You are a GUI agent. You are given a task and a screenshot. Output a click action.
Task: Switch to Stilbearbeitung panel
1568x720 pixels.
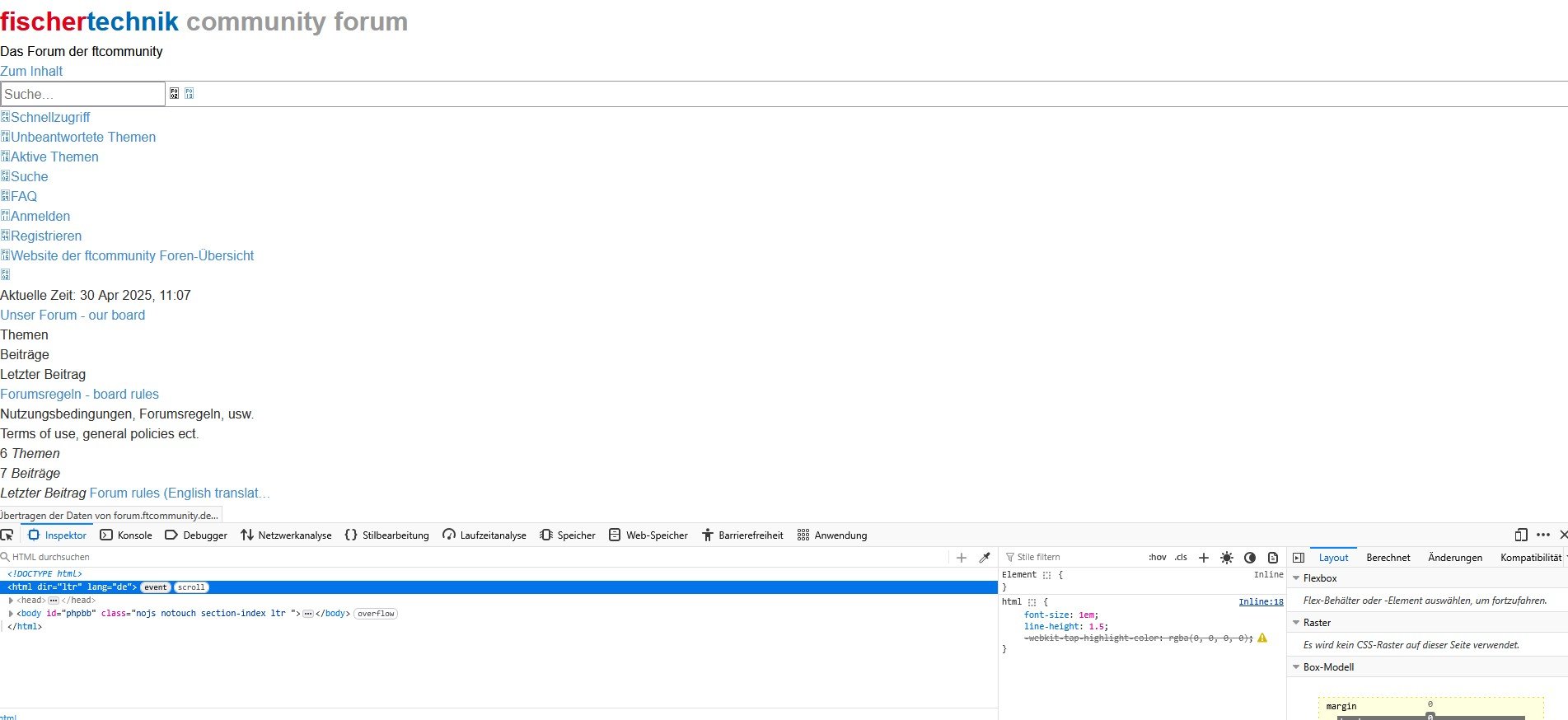coord(386,535)
